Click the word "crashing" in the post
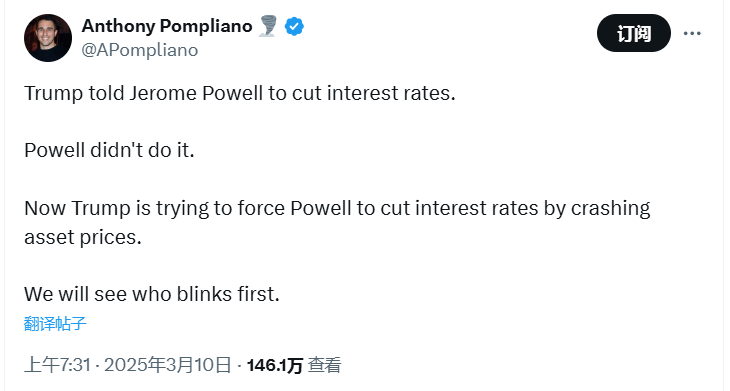This screenshot has height=391, width=730. click(610, 209)
